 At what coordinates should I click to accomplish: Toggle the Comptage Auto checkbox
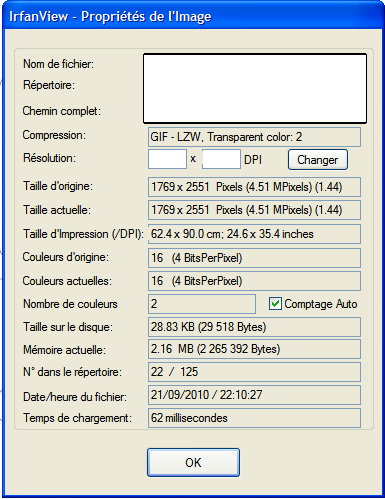pos(275,304)
